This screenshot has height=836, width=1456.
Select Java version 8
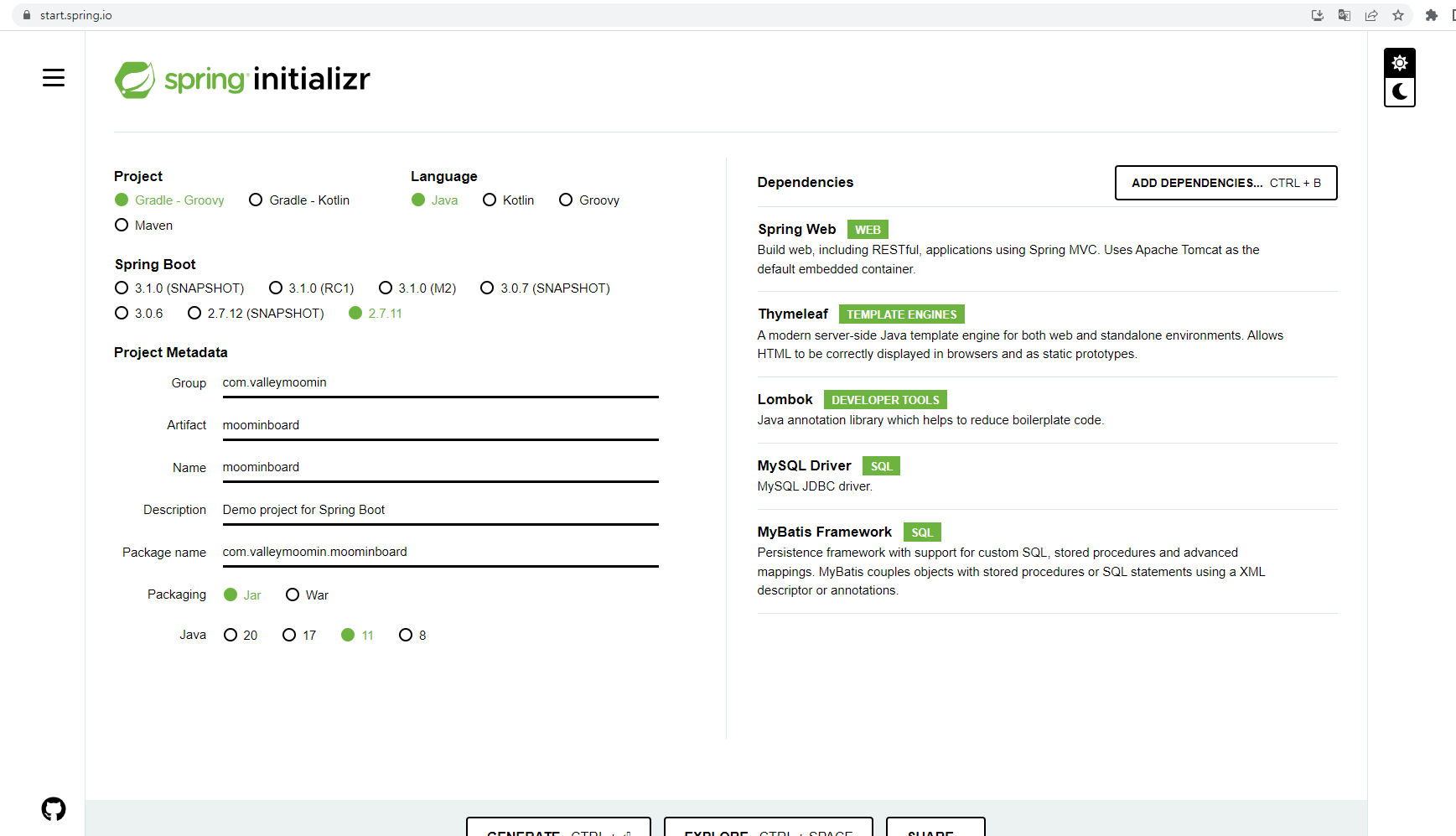412,635
